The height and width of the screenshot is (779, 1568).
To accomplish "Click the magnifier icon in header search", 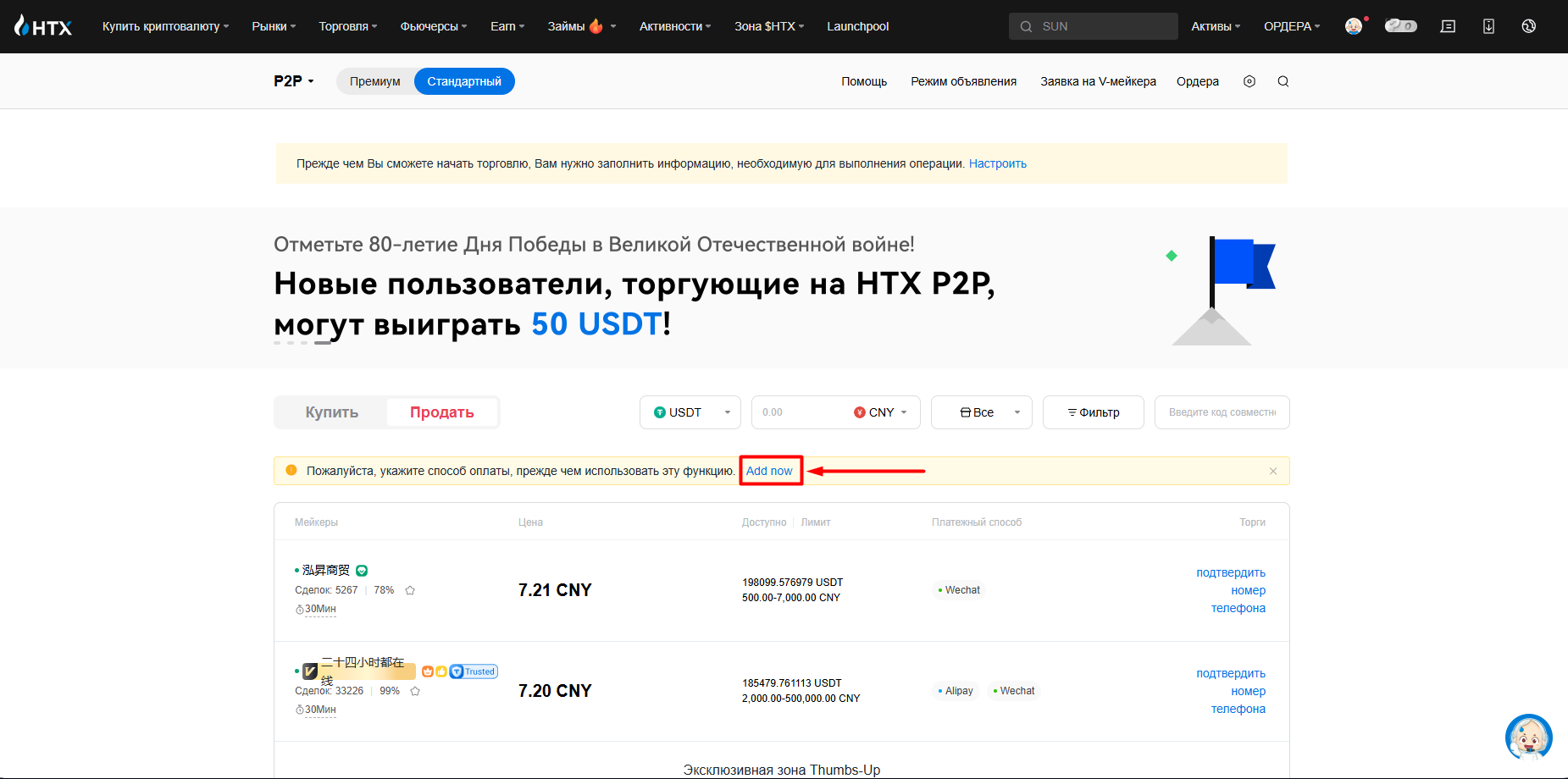I will (1026, 26).
